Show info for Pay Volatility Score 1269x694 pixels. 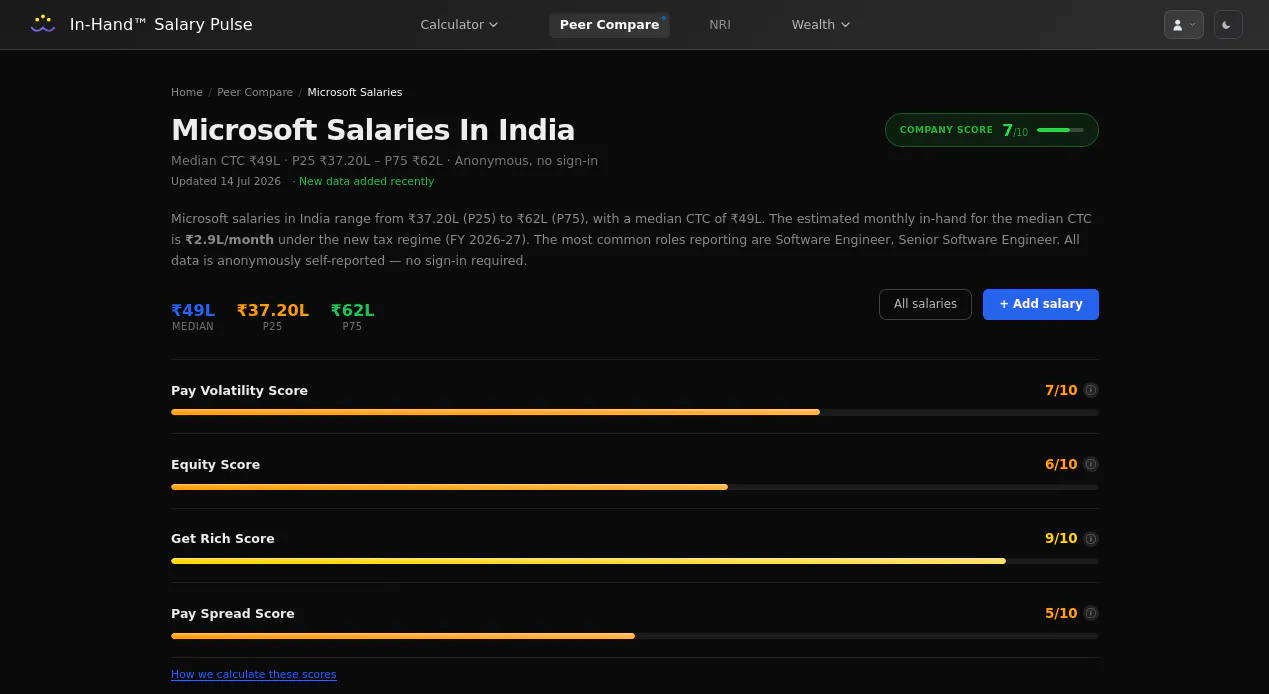pos(1091,390)
